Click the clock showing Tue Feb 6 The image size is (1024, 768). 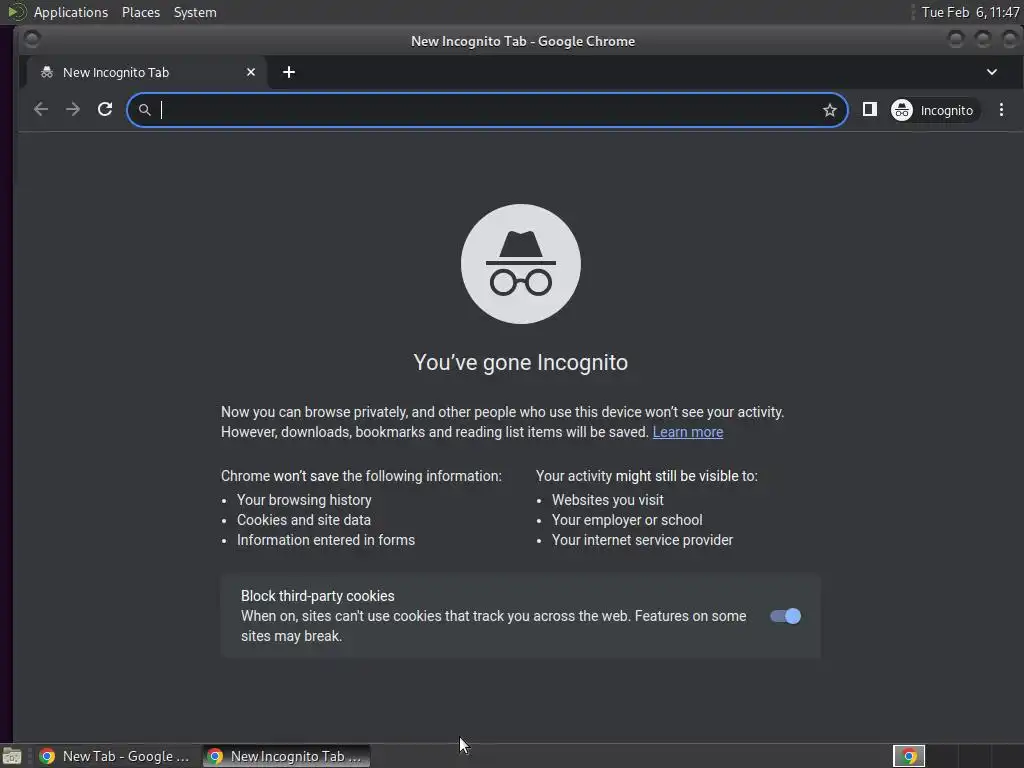pyautogui.click(x=970, y=12)
